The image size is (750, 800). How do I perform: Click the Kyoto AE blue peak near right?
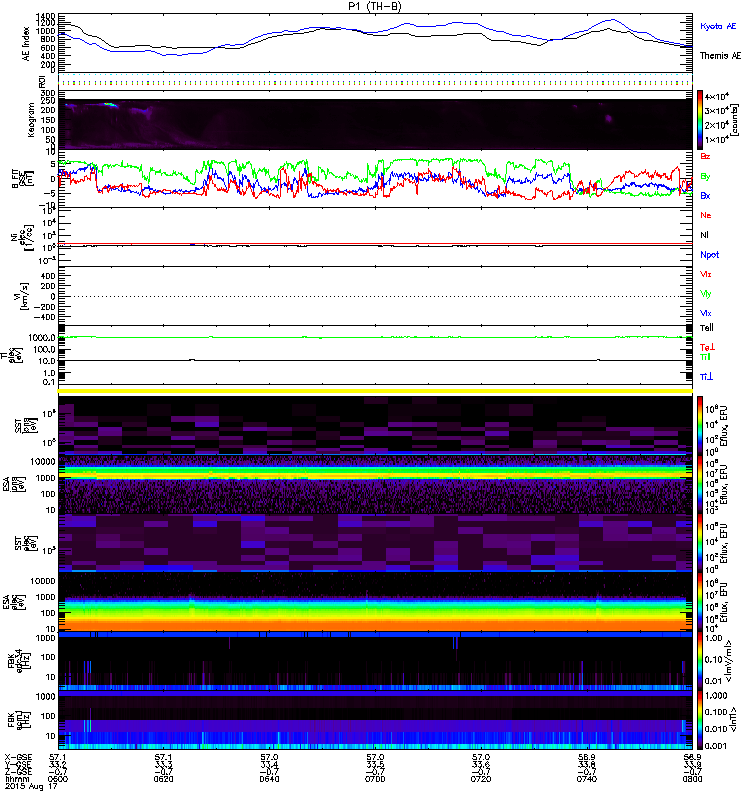coord(611,20)
